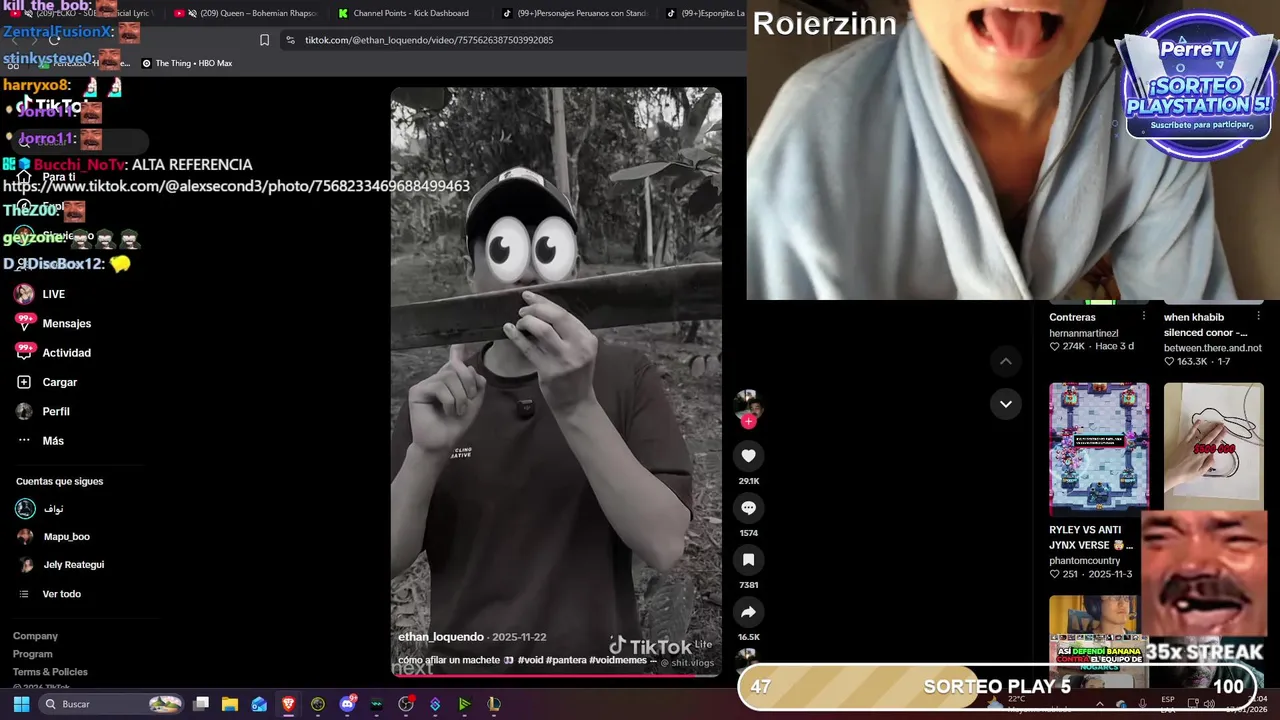This screenshot has width=1280, height=720.
Task: Open Ryley vs Anti Jynx video thumbnail
Action: click(x=1099, y=449)
